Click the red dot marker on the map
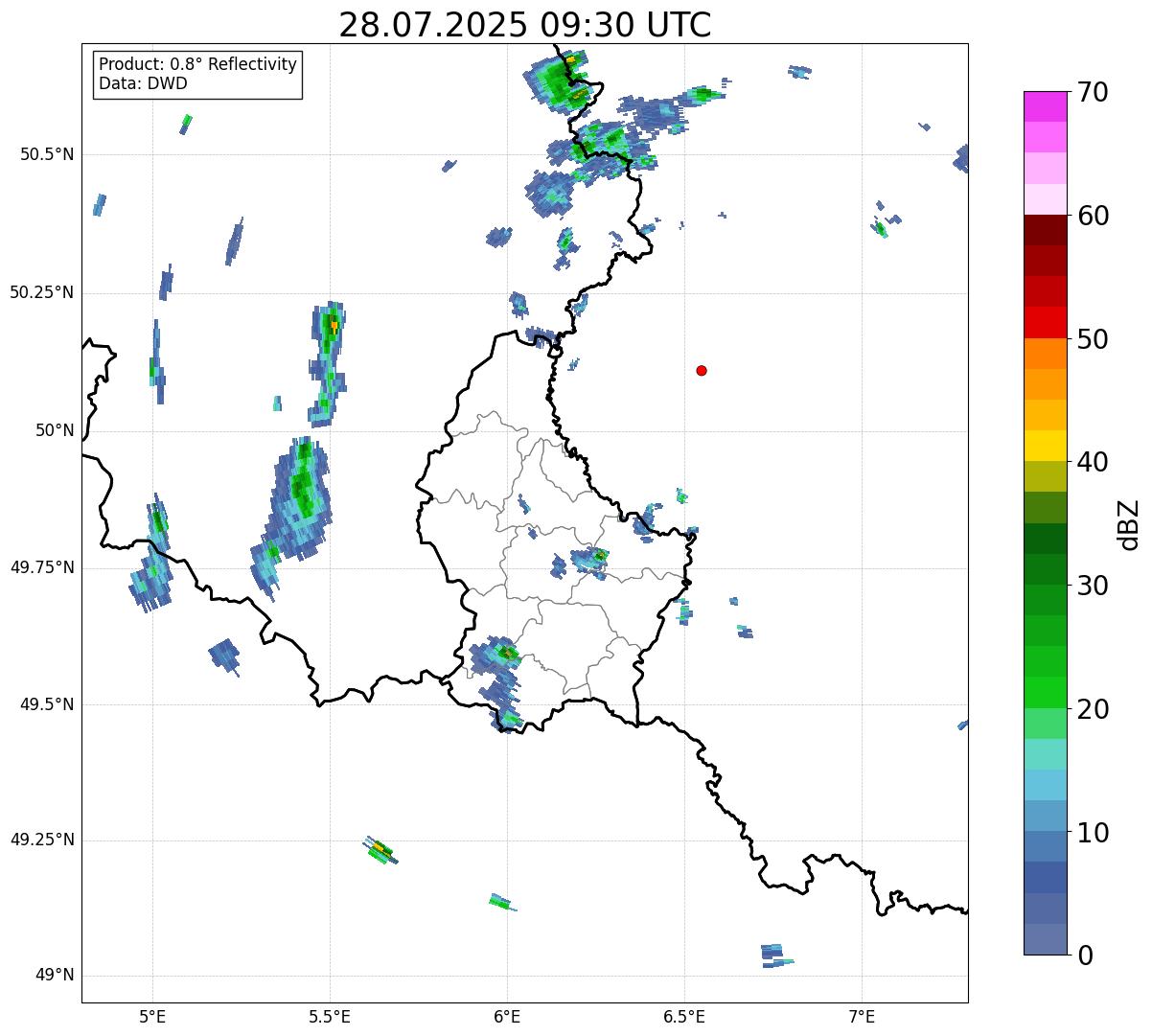1152x1036 pixels. tap(702, 370)
